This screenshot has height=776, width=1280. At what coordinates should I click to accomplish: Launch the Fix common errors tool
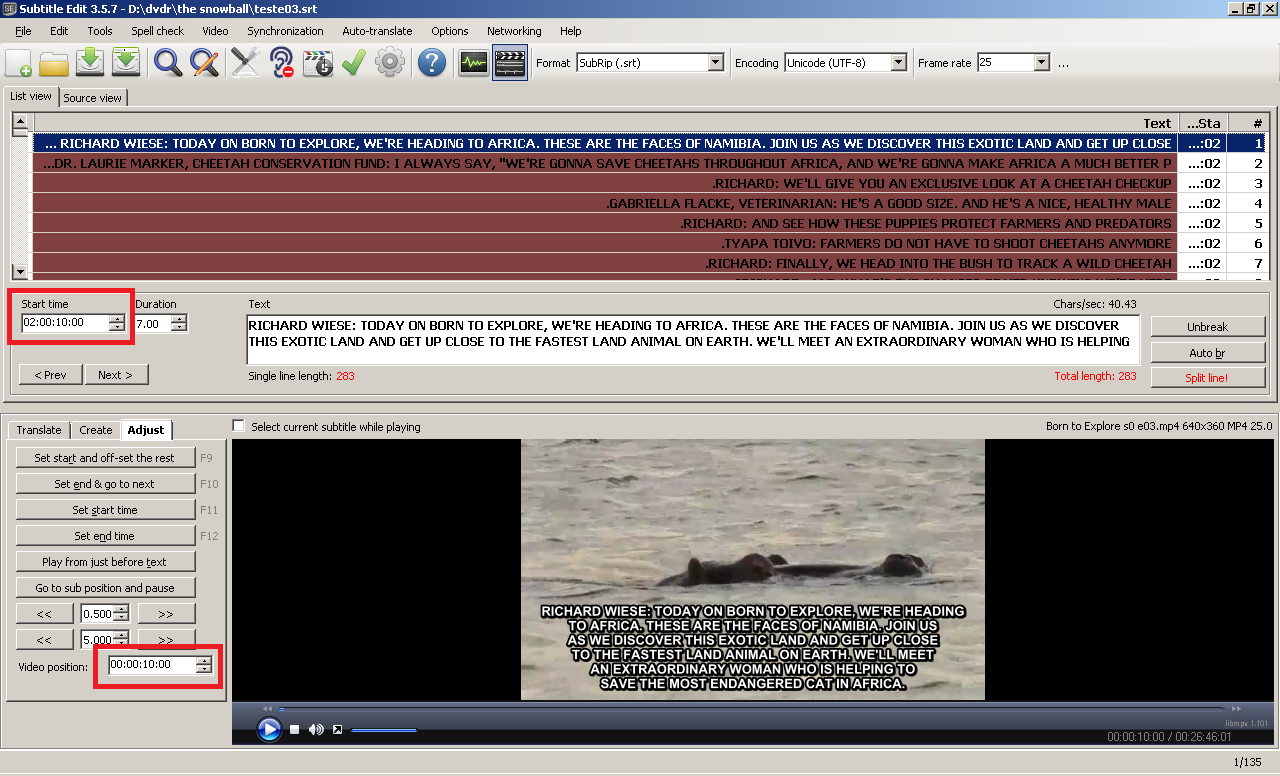point(246,63)
